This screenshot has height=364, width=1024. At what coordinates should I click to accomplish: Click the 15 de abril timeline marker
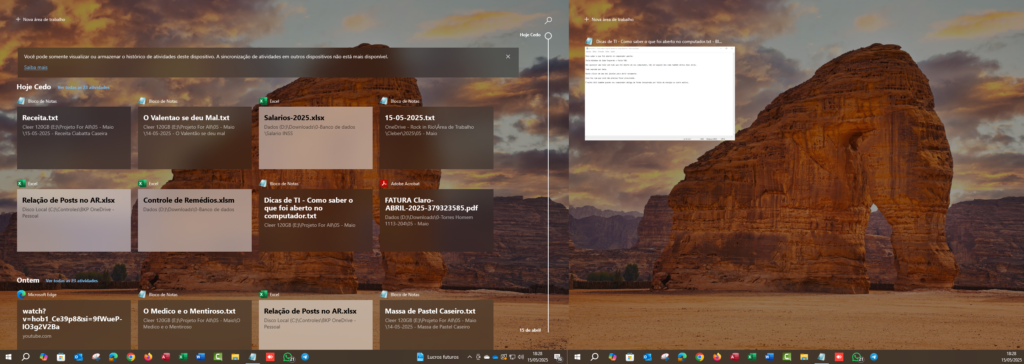click(x=530, y=330)
